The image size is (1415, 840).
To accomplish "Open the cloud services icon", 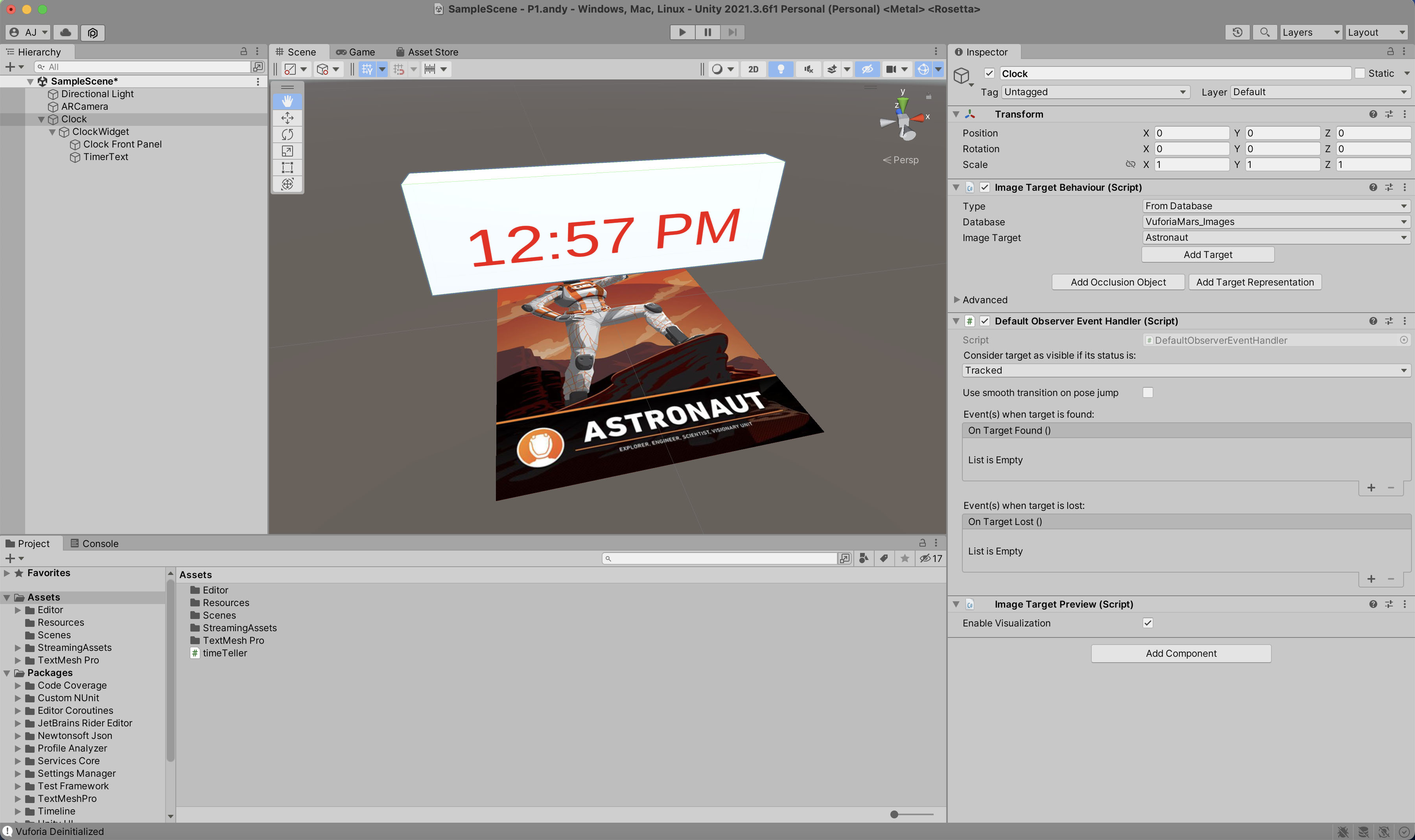I will pos(66,32).
